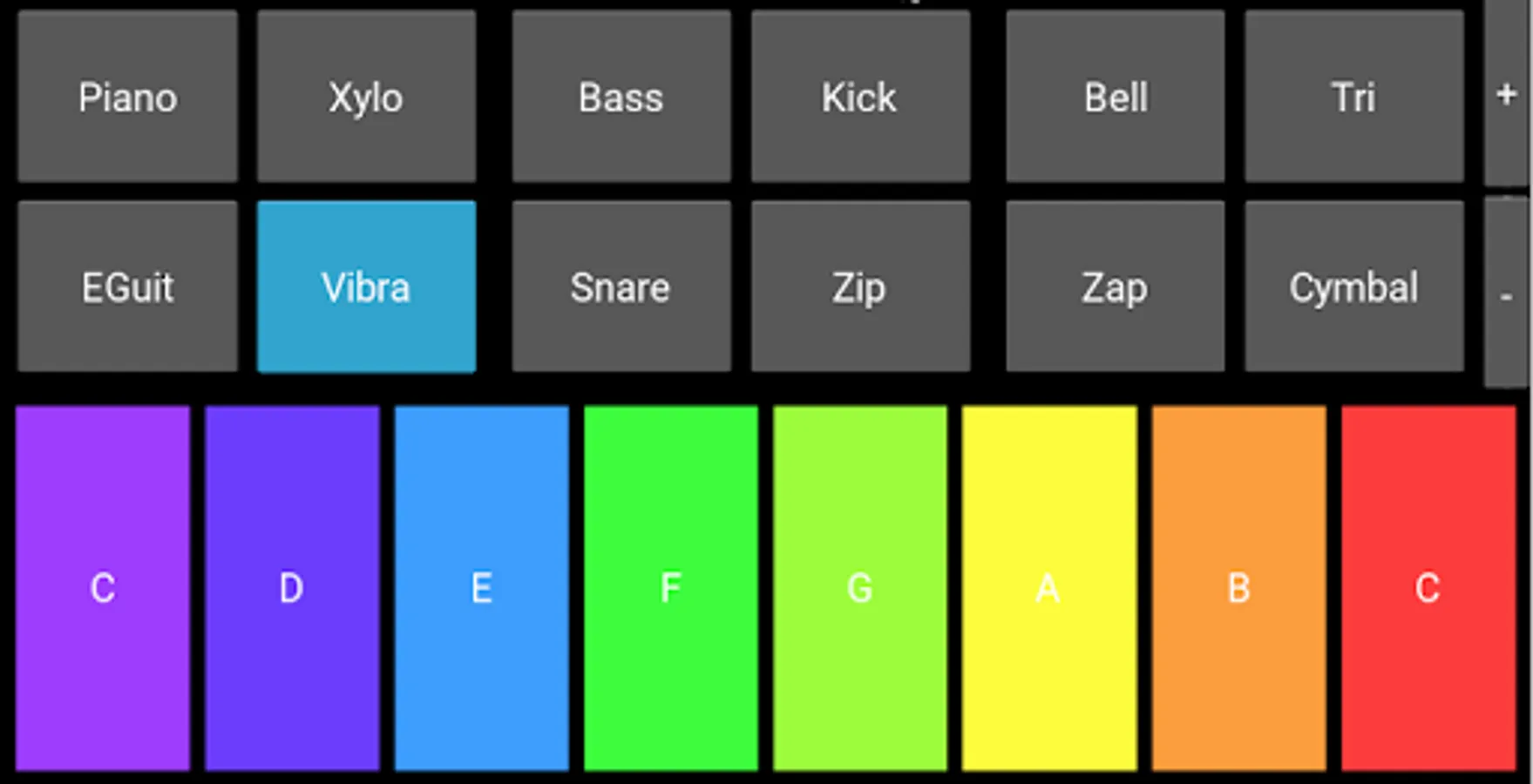Choose the Cymbal percussion sound
Viewport: 1533px width, 784px height.
tap(1353, 287)
